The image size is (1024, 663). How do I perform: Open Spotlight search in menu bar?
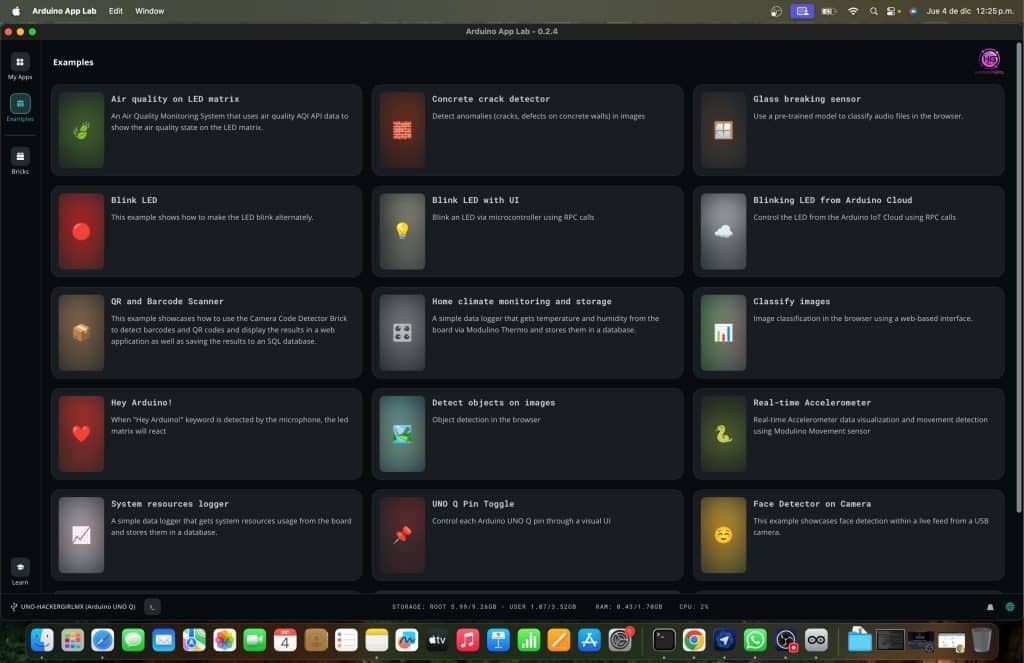(873, 11)
